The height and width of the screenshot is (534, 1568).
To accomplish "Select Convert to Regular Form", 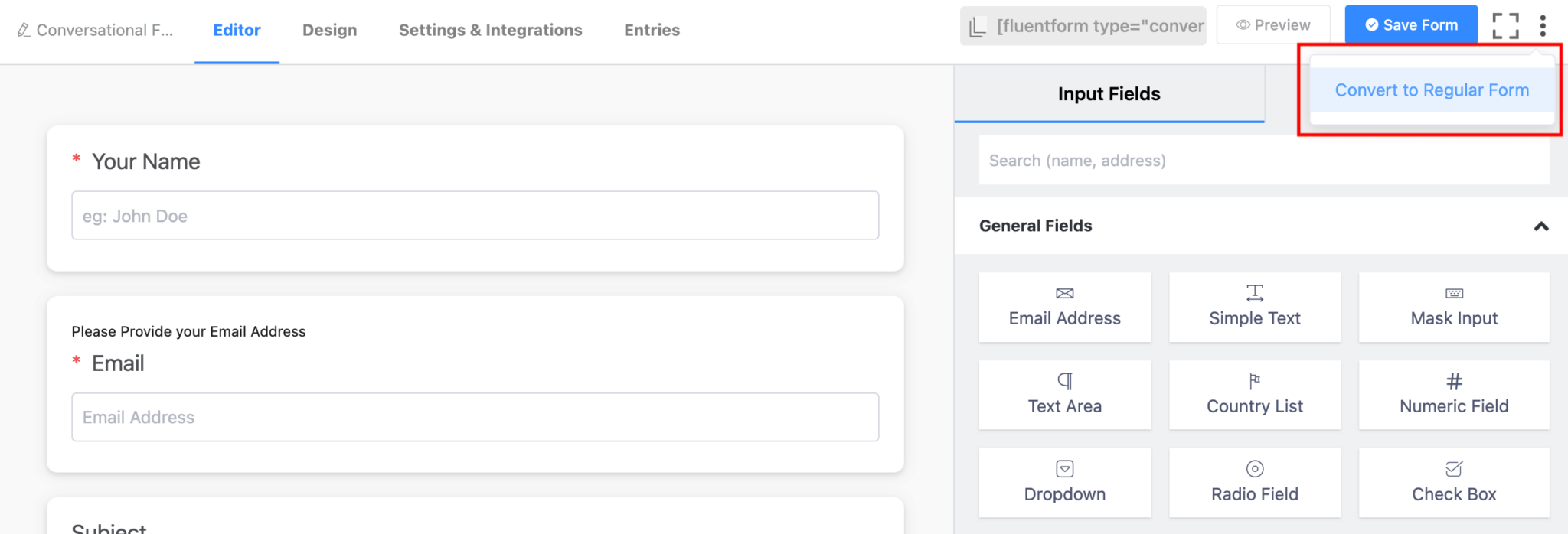I will (x=1432, y=90).
